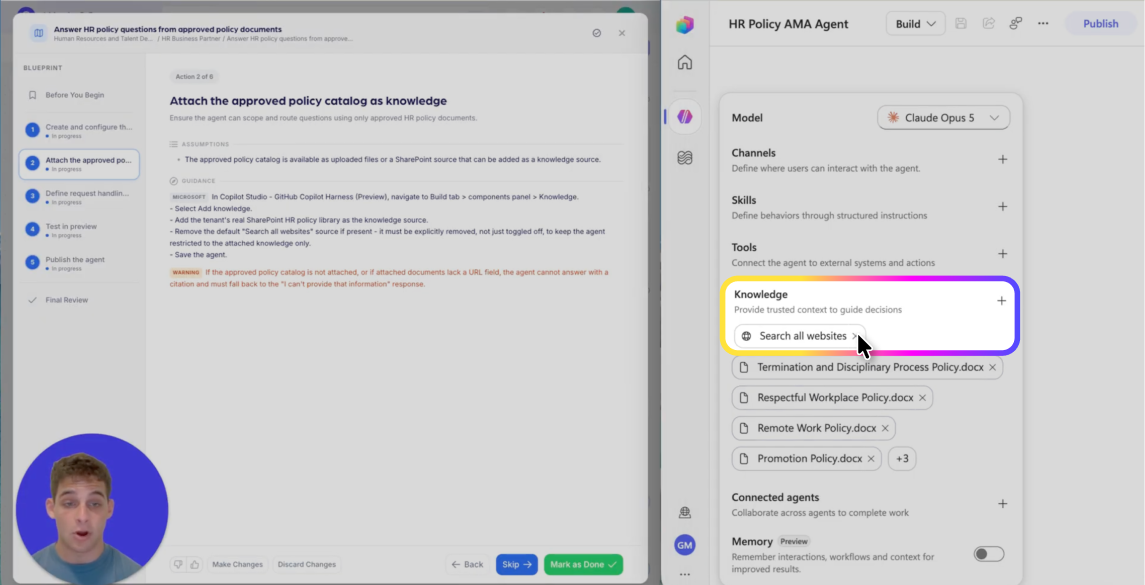Click the Skip button
The image size is (1145, 585).
pyautogui.click(x=517, y=565)
